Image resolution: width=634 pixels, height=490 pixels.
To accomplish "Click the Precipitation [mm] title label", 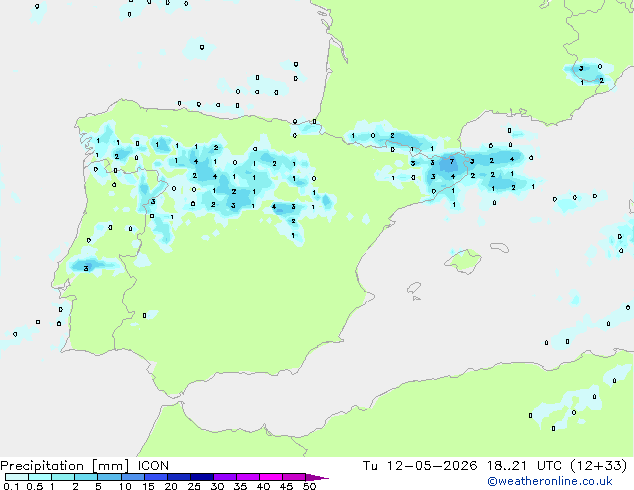I will pyautogui.click(x=65, y=466).
